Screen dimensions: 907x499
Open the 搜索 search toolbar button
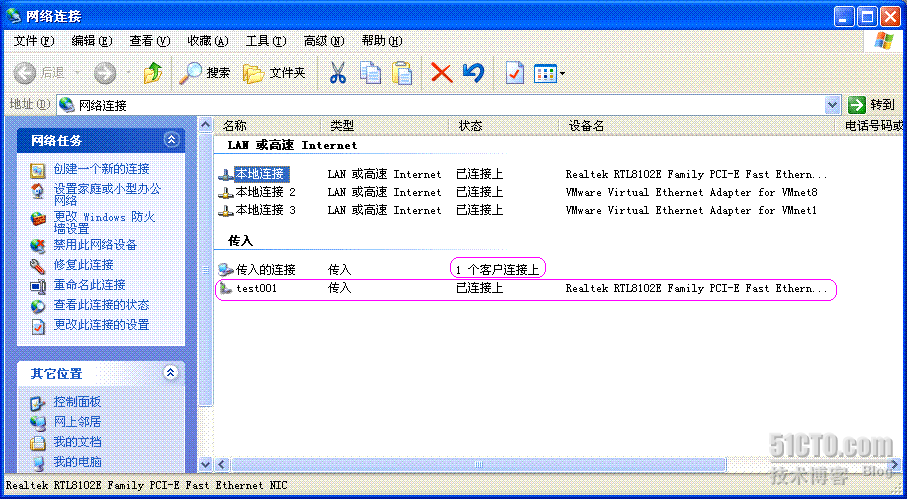coord(205,73)
